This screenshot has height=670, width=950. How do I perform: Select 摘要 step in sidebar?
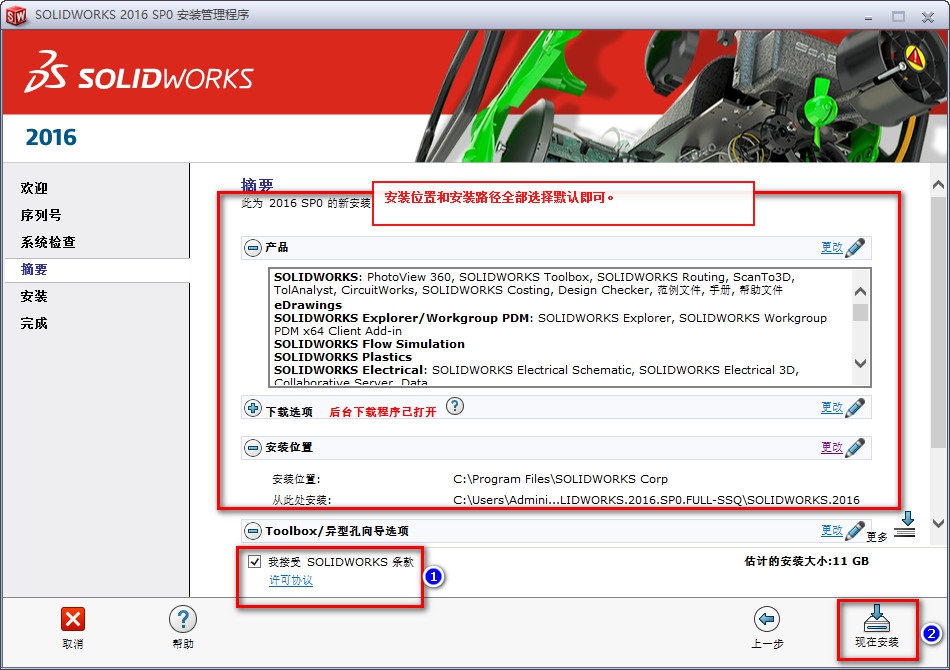[34, 270]
